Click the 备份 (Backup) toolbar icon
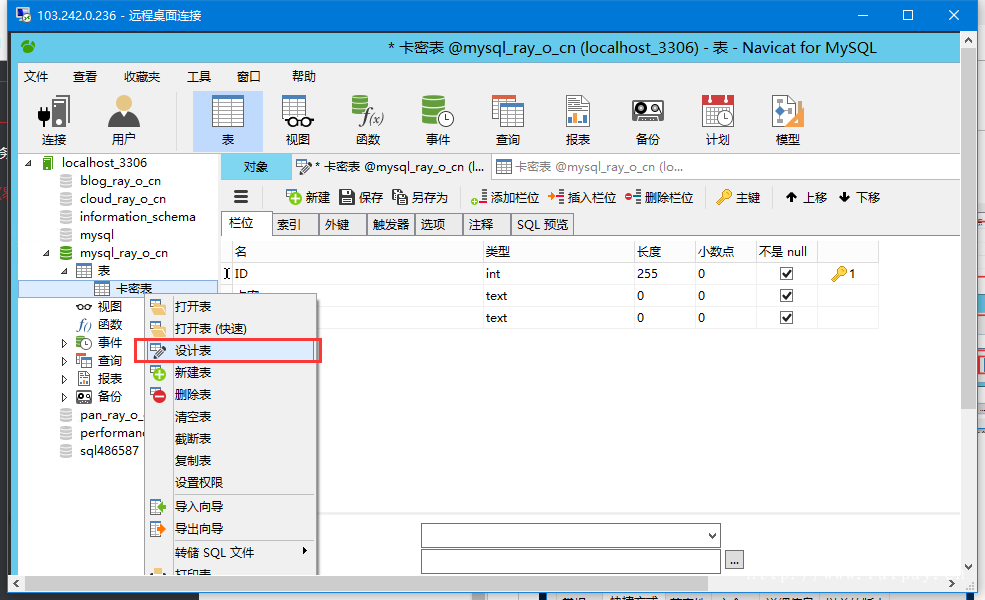The width and height of the screenshot is (985, 600). pos(647,120)
